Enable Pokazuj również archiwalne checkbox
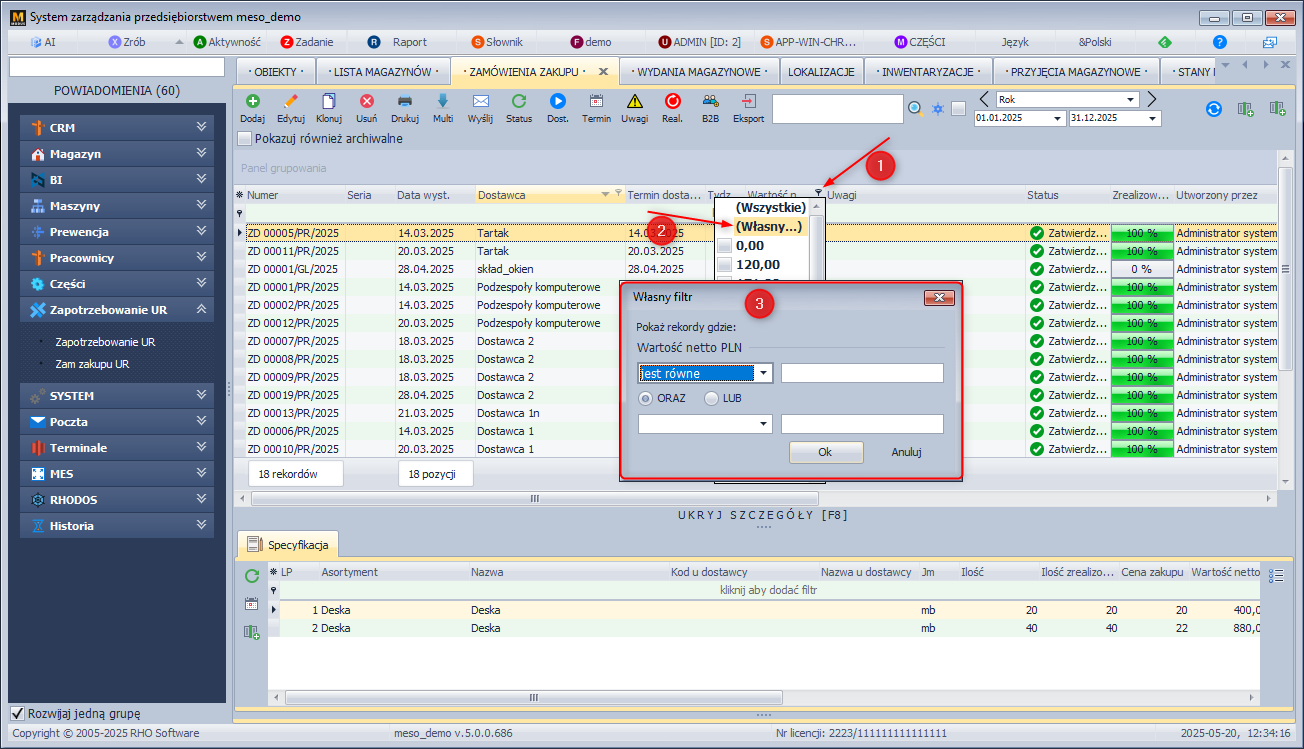This screenshot has height=749, width=1304. [245, 139]
